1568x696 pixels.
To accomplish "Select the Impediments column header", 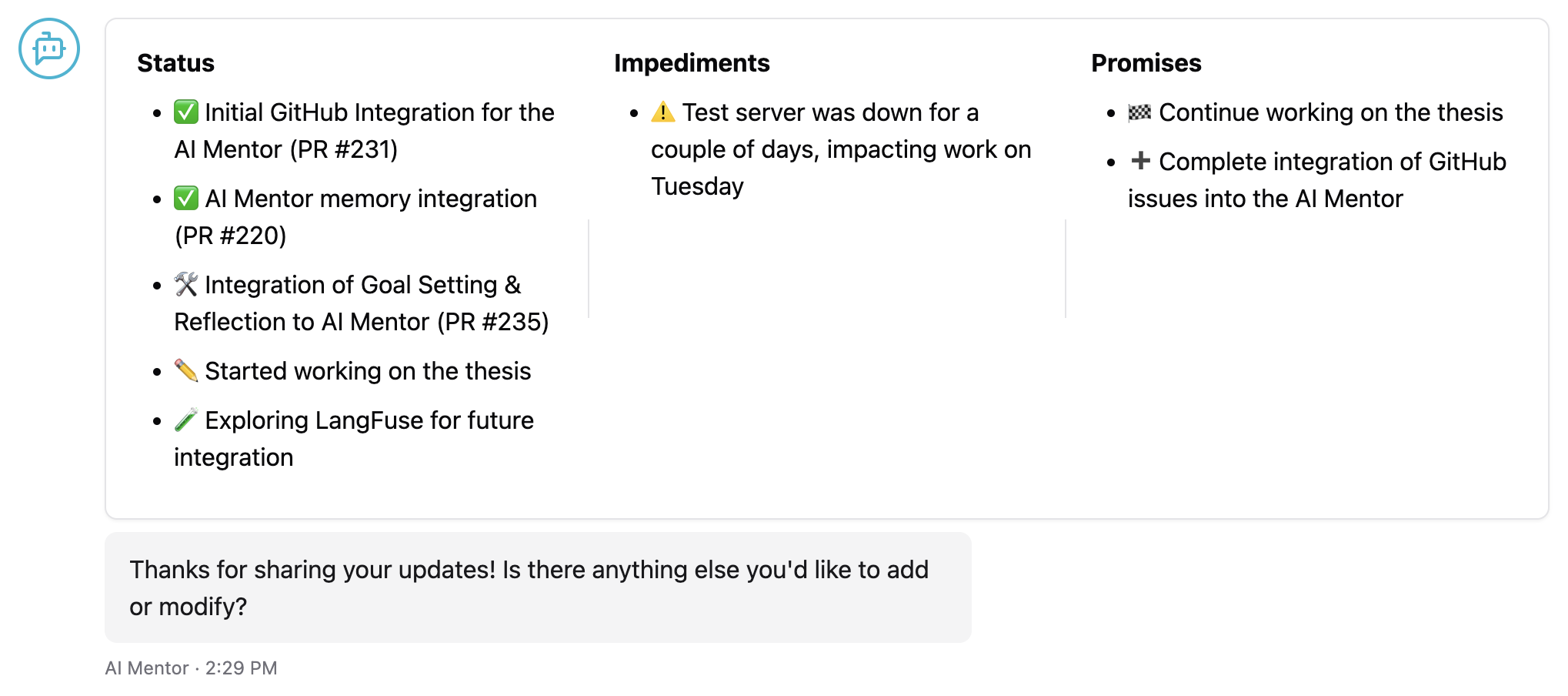I will tap(692, 62).
